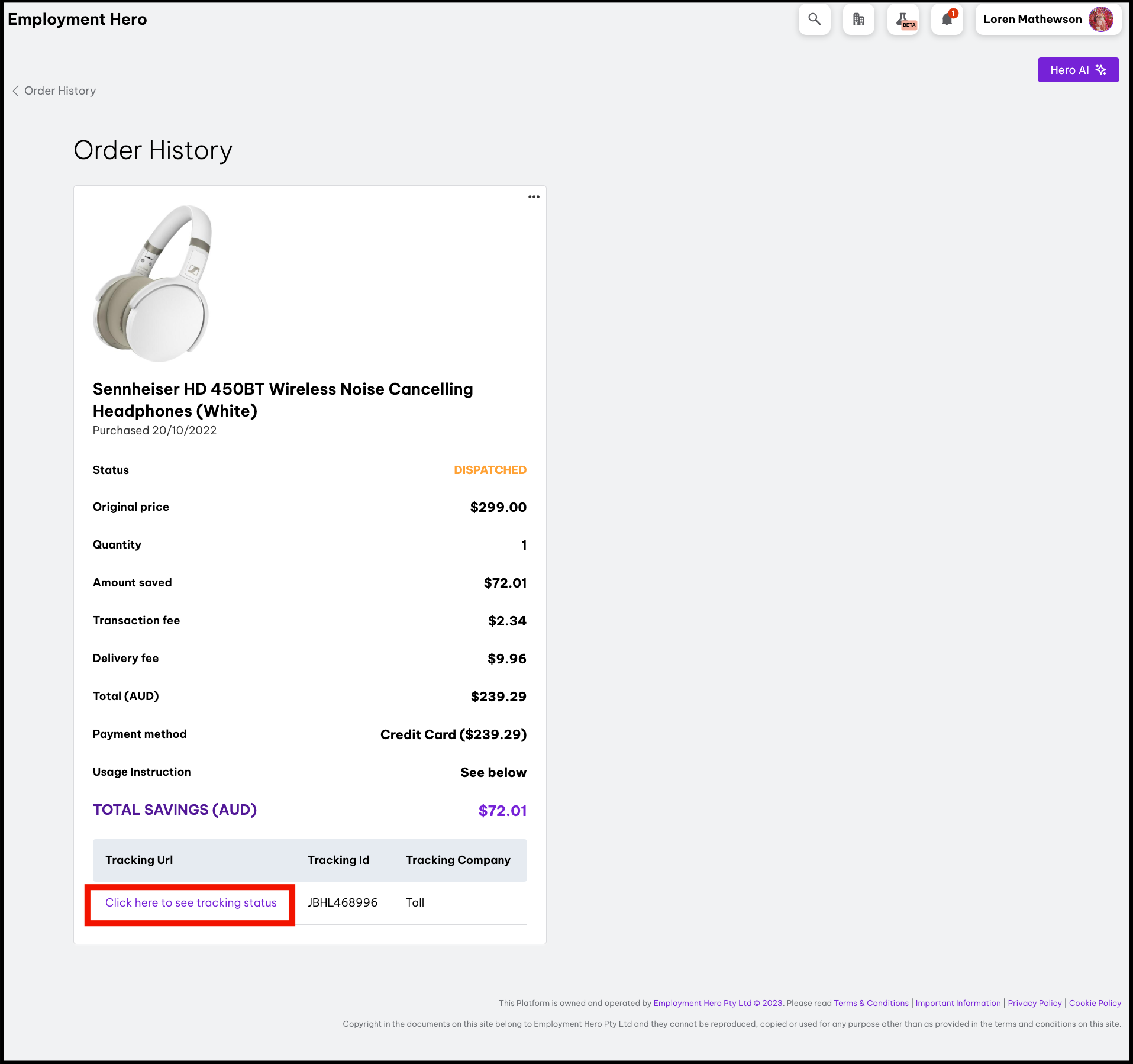1133x1064 pixels.
Task: Click Usage Instruction See below text
Action: tap(493, 772)
